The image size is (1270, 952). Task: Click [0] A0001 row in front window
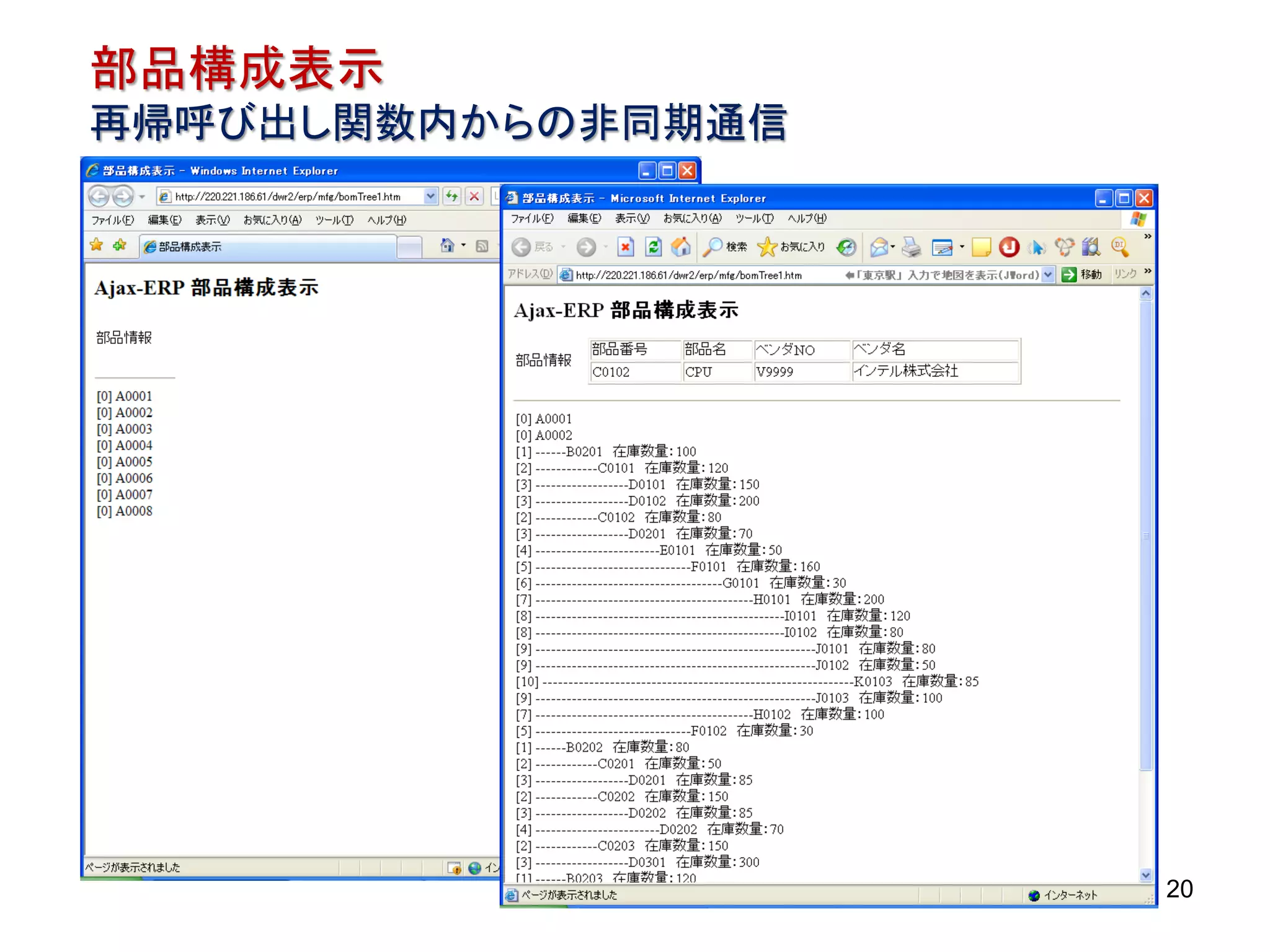tap(544, 419)
